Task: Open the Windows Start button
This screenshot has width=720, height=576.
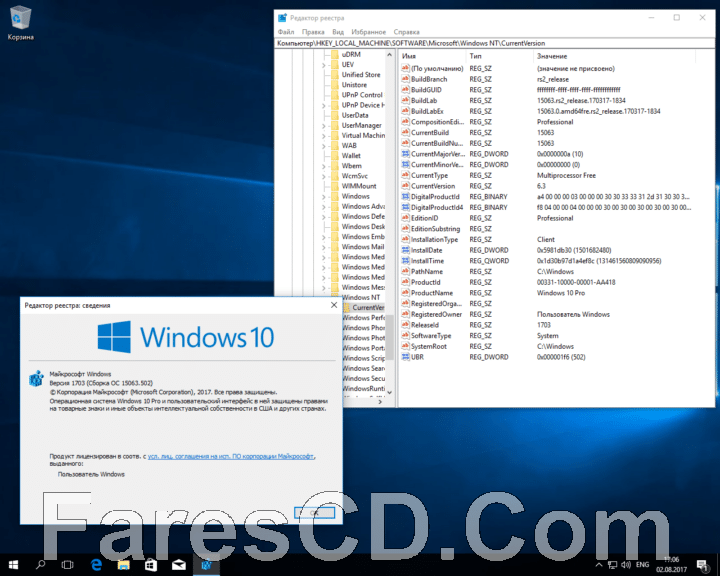Action: (x=13, y=565)
